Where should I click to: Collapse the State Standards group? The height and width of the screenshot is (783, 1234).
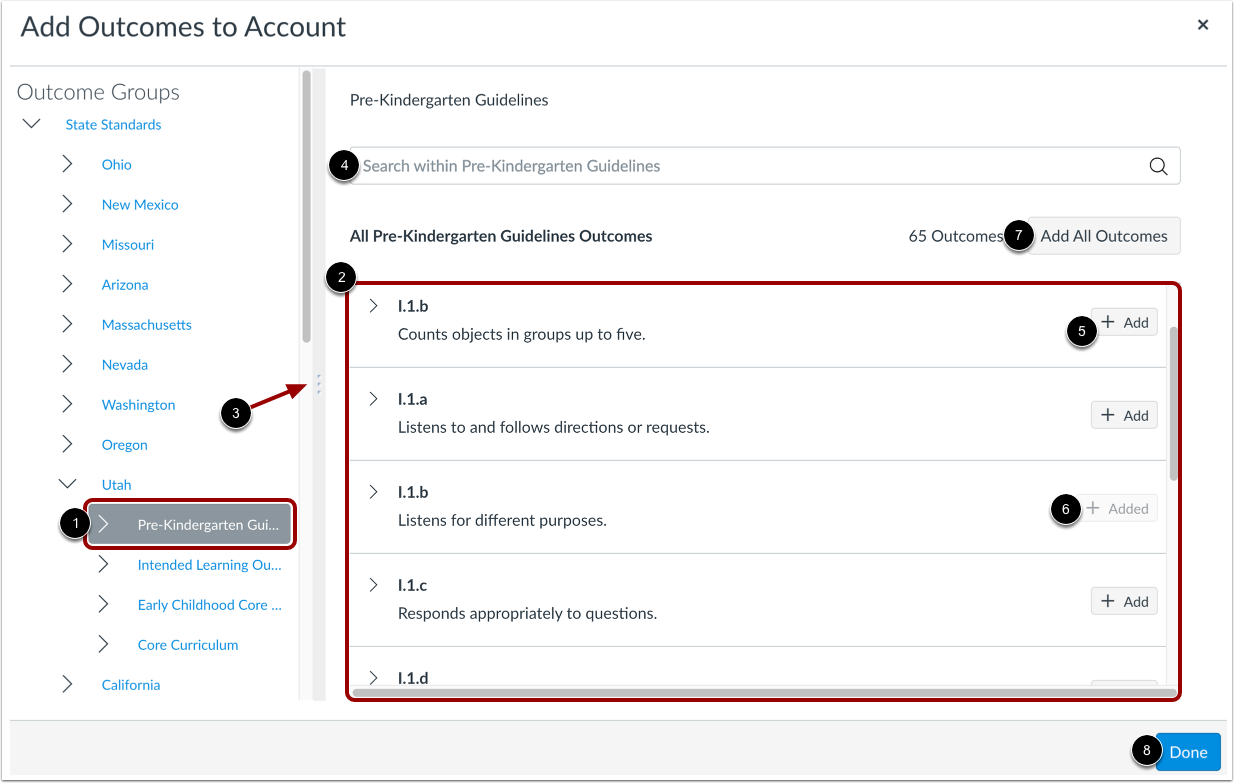click(31, 124)
